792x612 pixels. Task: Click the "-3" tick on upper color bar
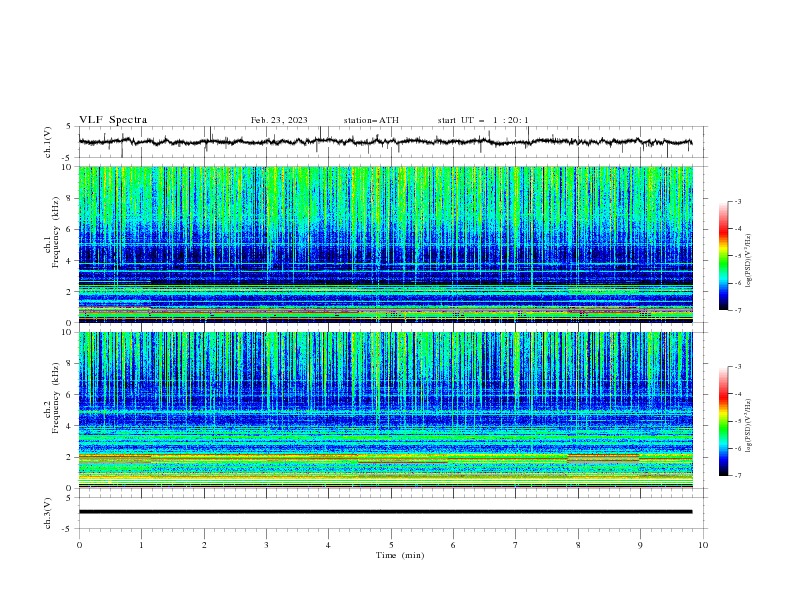click(x=738, y=201)
